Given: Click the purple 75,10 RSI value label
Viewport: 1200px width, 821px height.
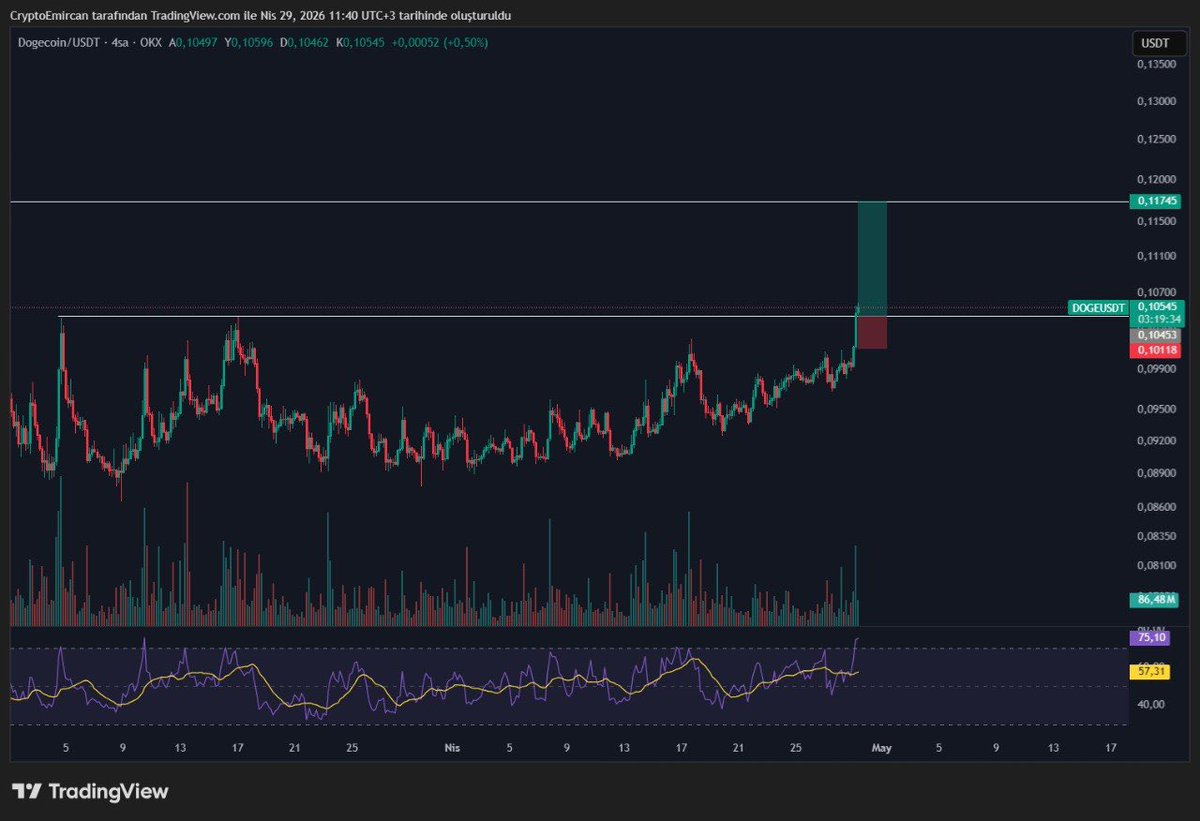Looking at the screenshot, I should click(1148, 637).
